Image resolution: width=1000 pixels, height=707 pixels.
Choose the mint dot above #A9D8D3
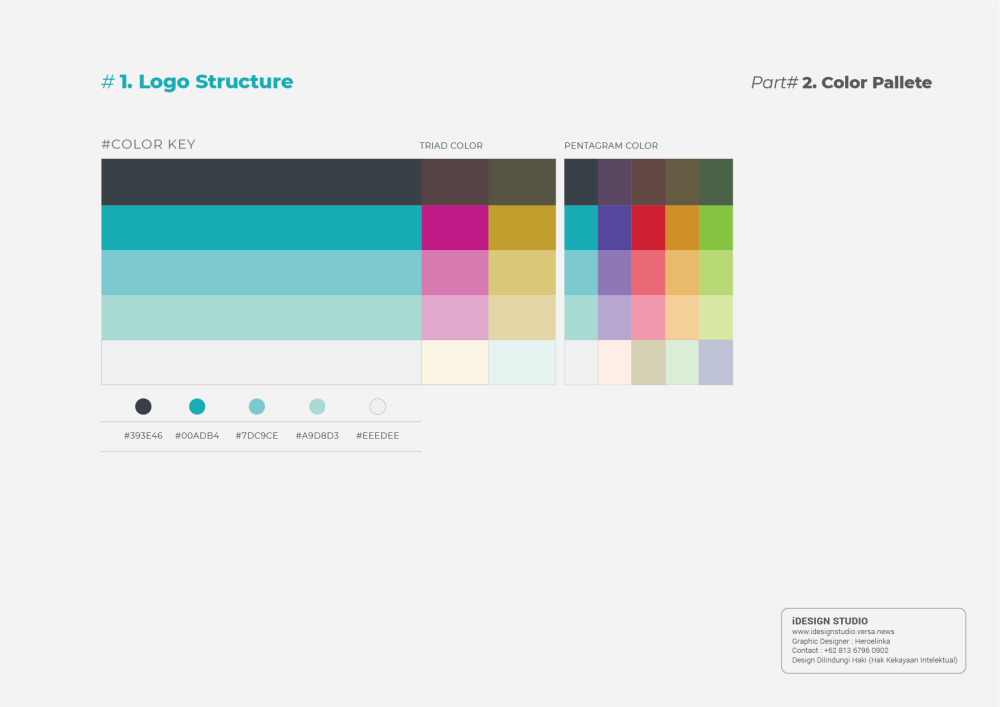click(x=317, y=406)
